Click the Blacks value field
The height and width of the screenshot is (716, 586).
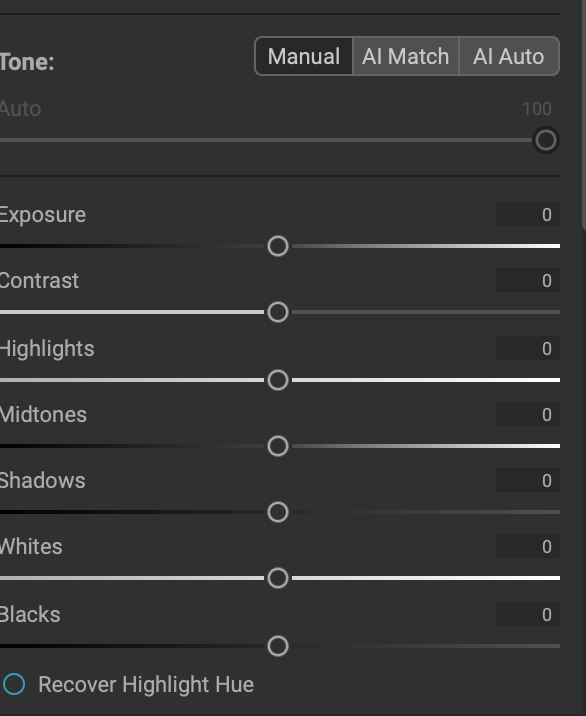click(528, 614)
